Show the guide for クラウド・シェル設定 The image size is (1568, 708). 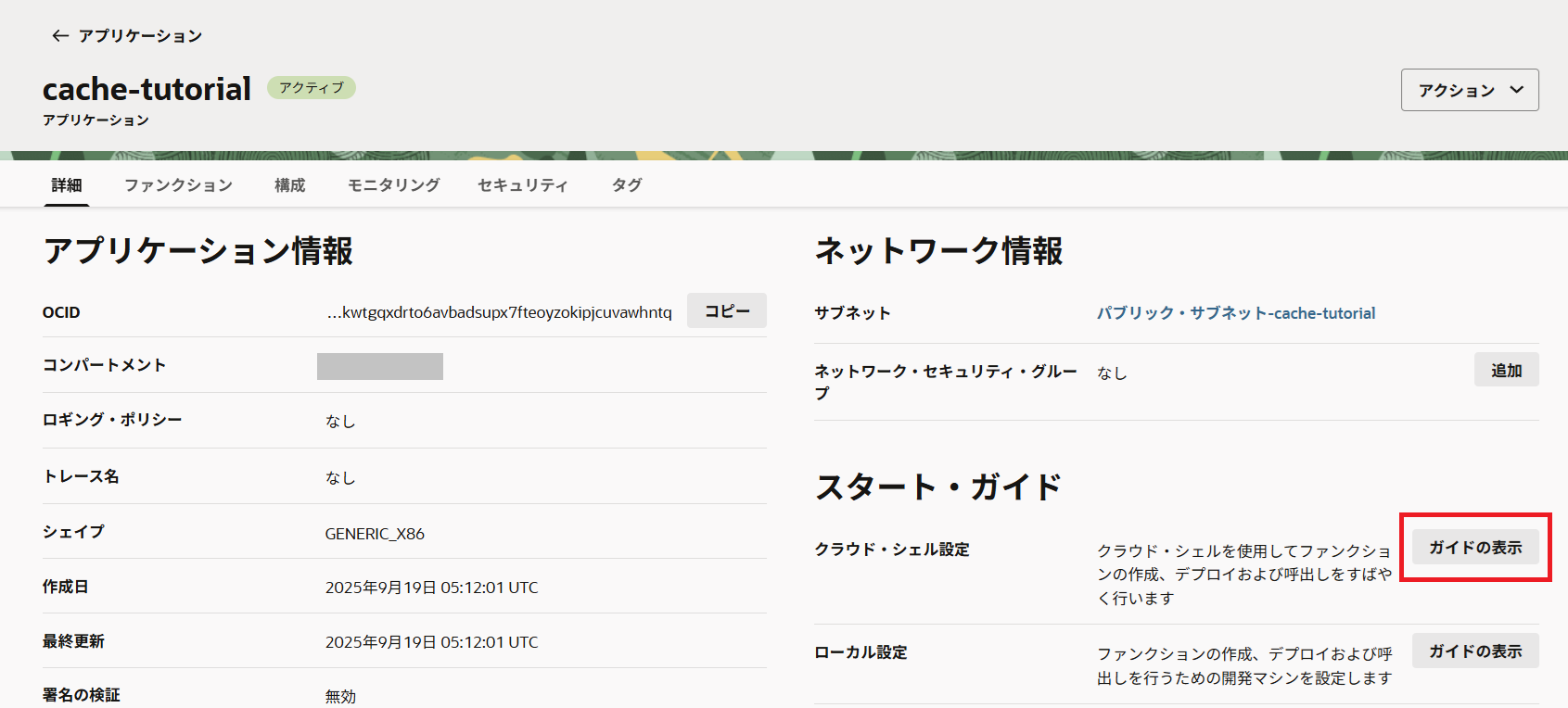pos(1474,548)
